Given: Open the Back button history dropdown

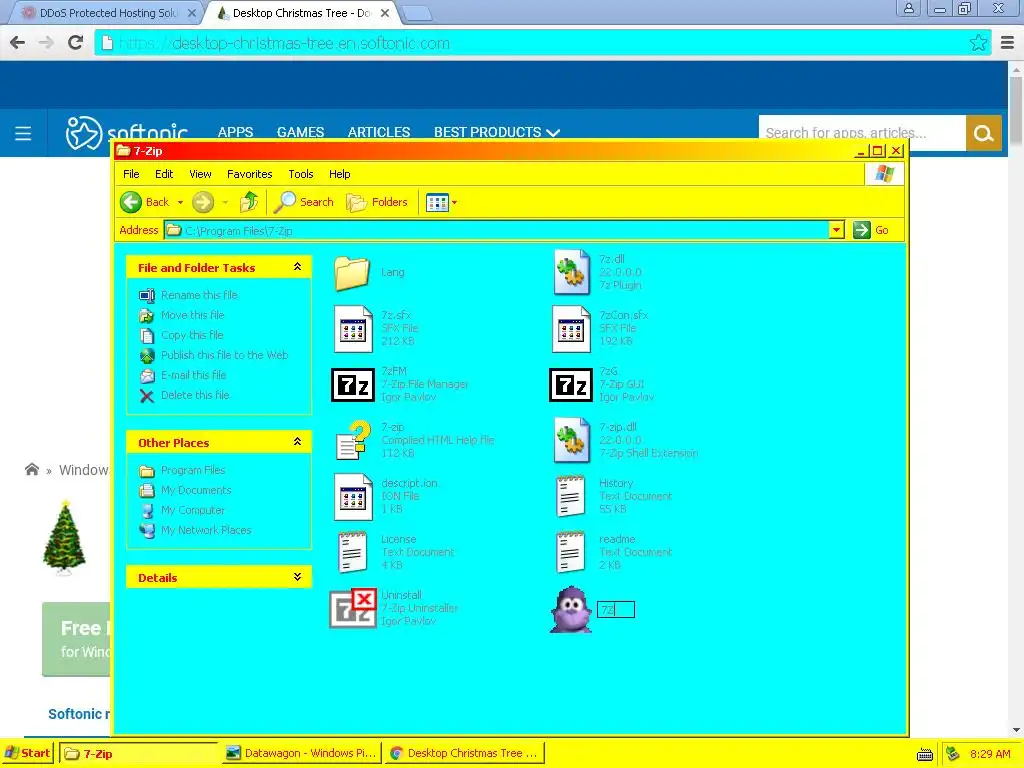Looking at the screenshot, I should [180, 202].
